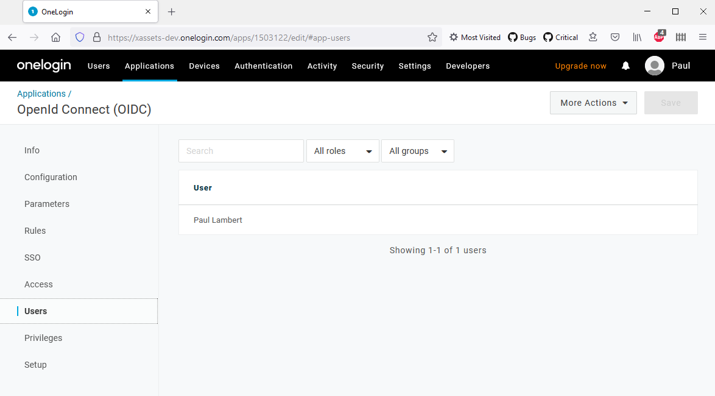Image resolution: width=715 pixels, height=396 pixels.
Task: Click the padlock site info icon
Action: [x=97, y=37]
